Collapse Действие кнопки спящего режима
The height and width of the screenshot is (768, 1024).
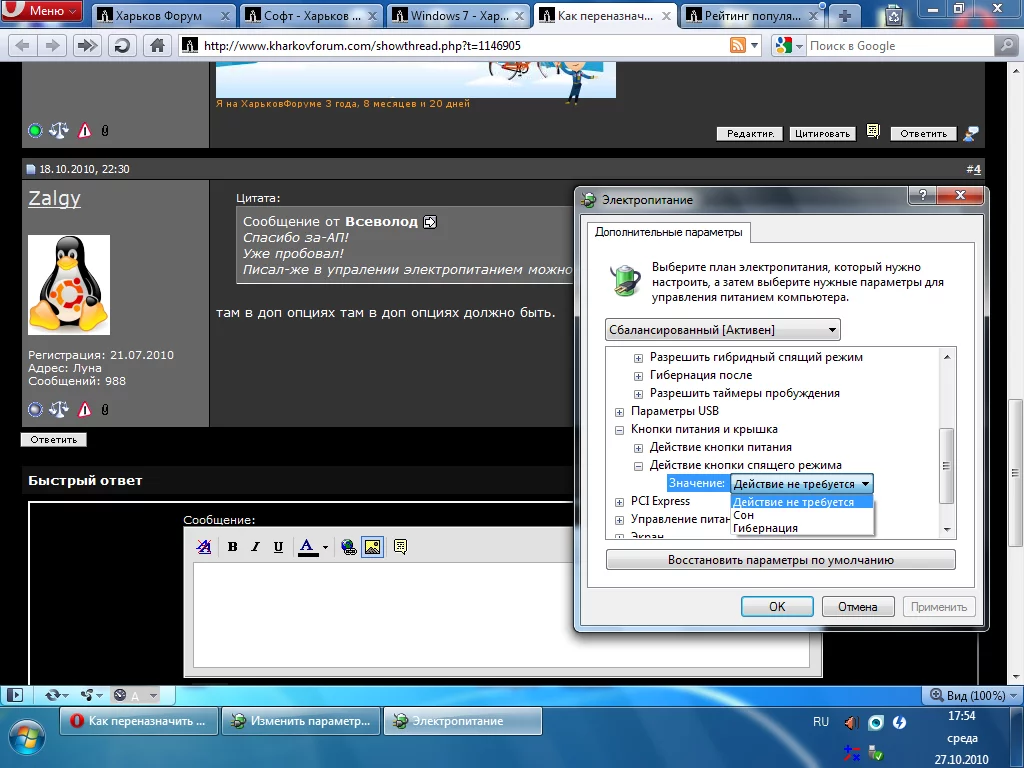[638, 466]
